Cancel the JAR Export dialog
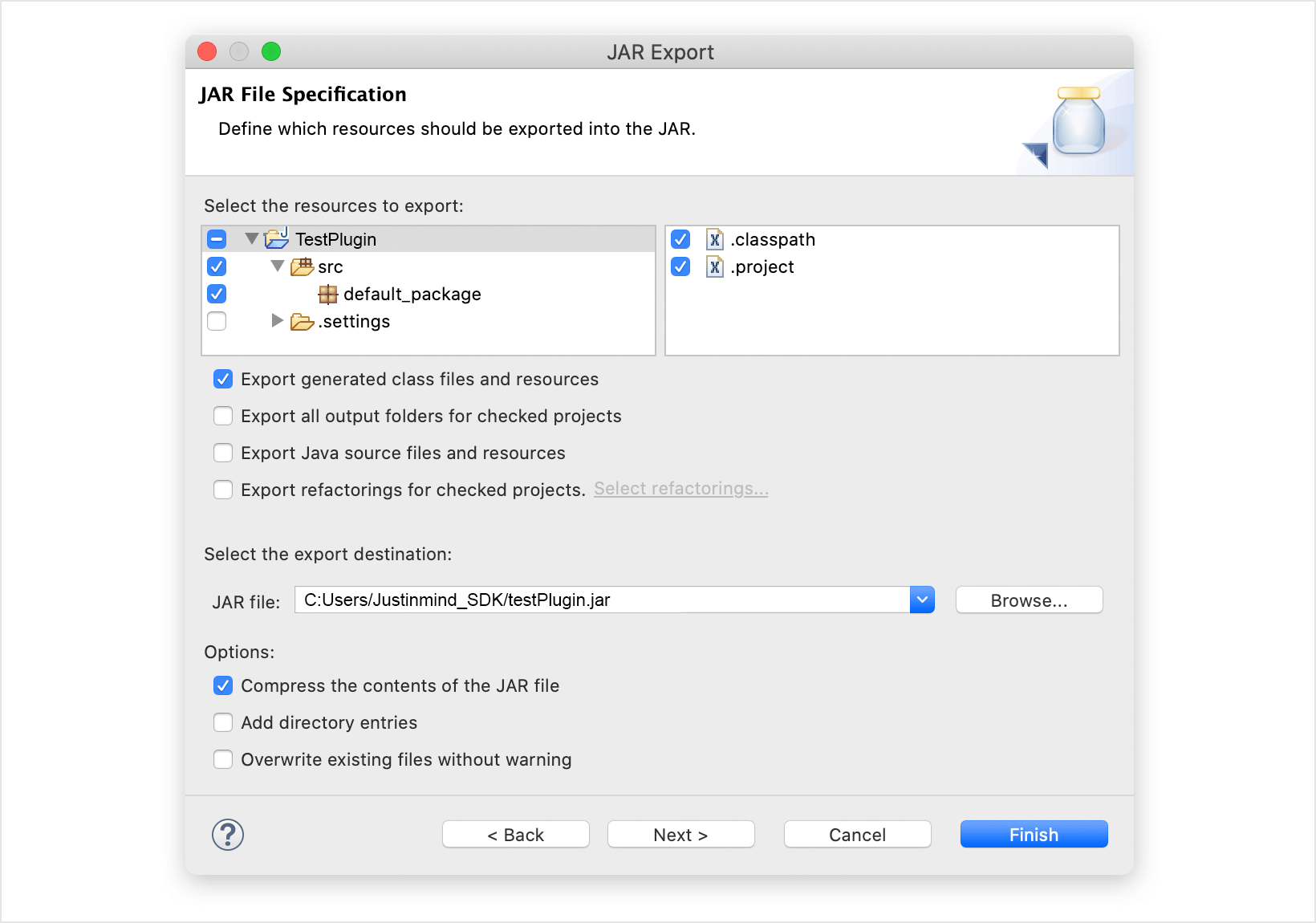This screenshot has height=923, width=1316. [x=857, y=835]
